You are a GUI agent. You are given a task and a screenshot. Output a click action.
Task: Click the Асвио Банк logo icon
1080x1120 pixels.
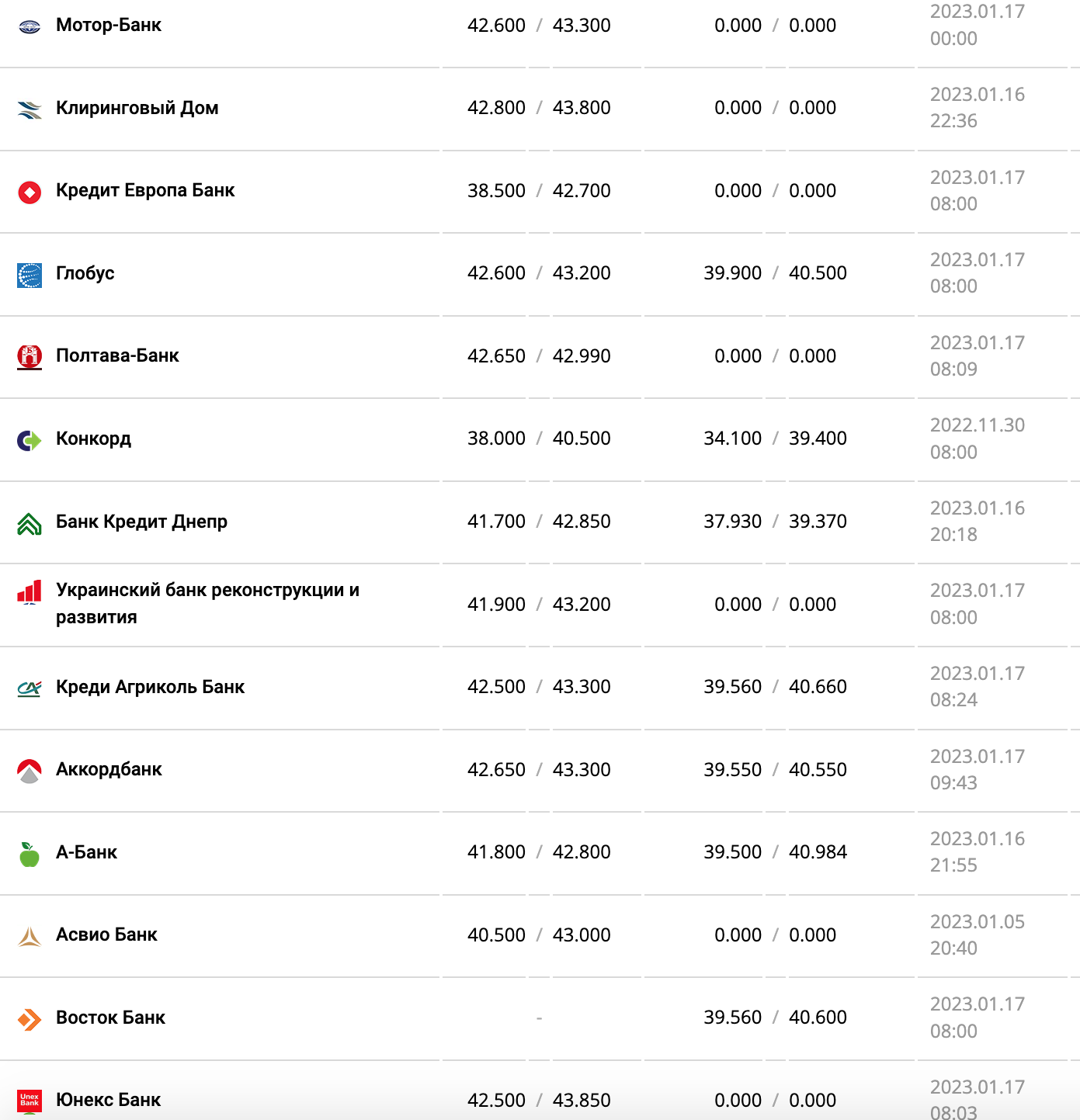point(30,937)
